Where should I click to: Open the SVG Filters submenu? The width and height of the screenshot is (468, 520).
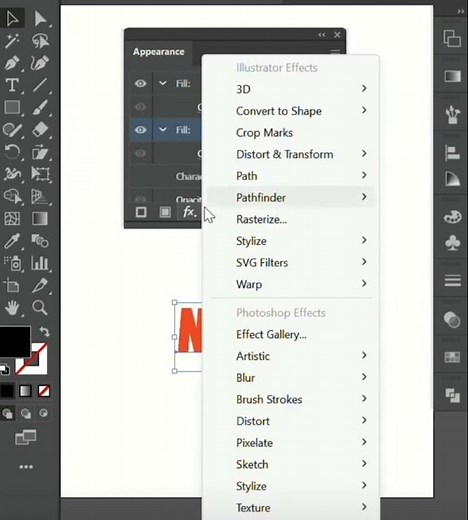tap(291, 262)
